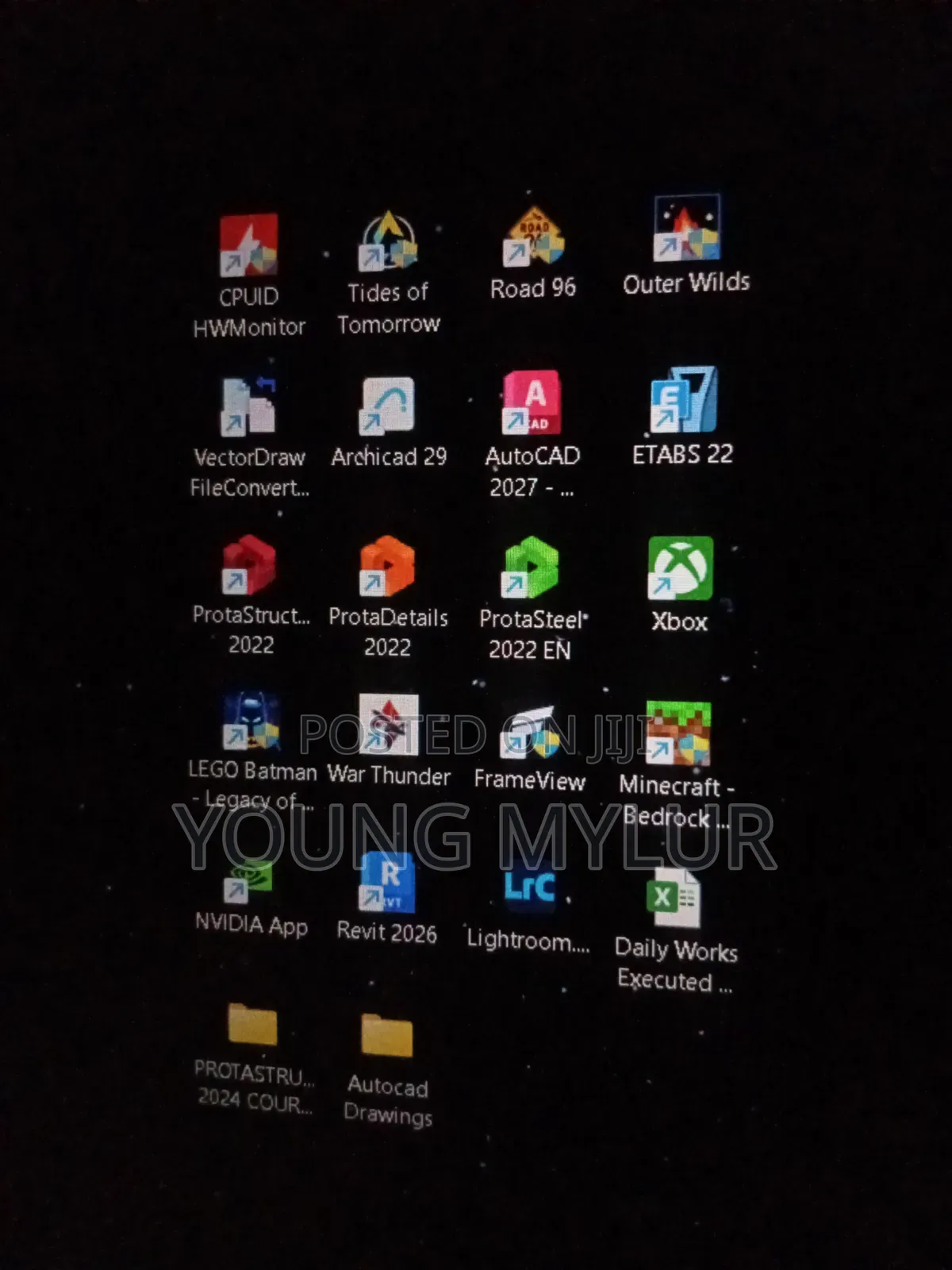Select the Outer Wilds shortcut icon

click(x=686, y=228)
